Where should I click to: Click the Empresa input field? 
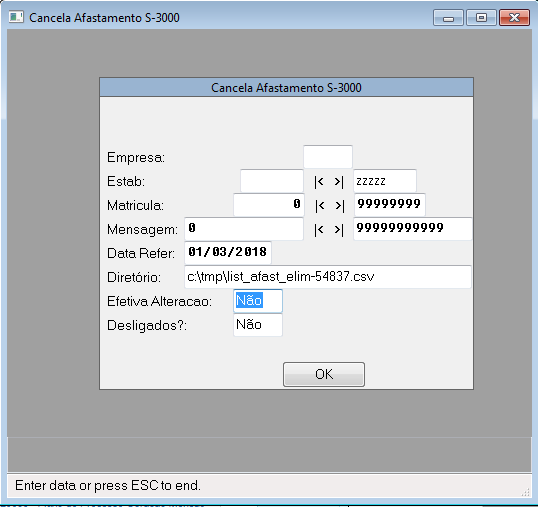pyautogui.click(x=328, y=157)
